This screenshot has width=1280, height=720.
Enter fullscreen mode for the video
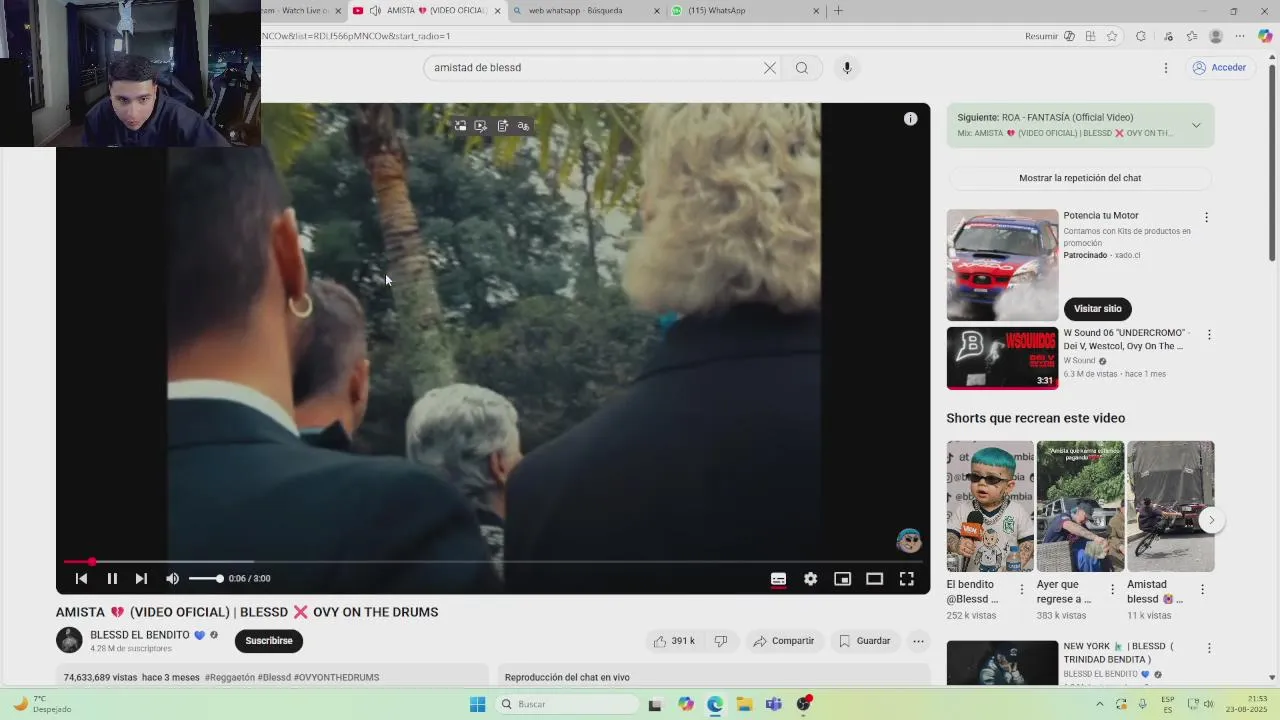906,578
